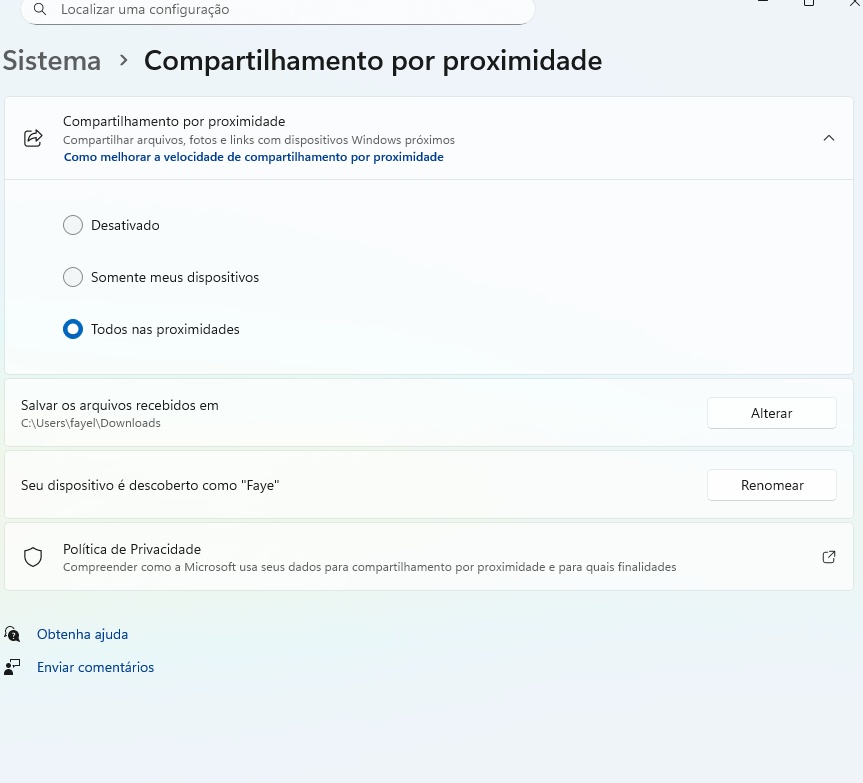Open the Sistema breadcrumb page
The image size is (863, 783).
51,60
